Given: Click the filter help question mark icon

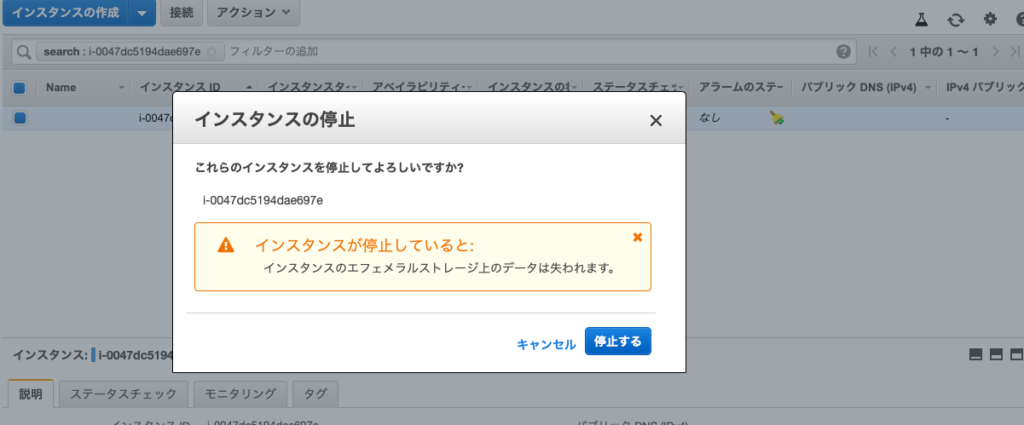Looking at the screenshot, I should 844,51.
